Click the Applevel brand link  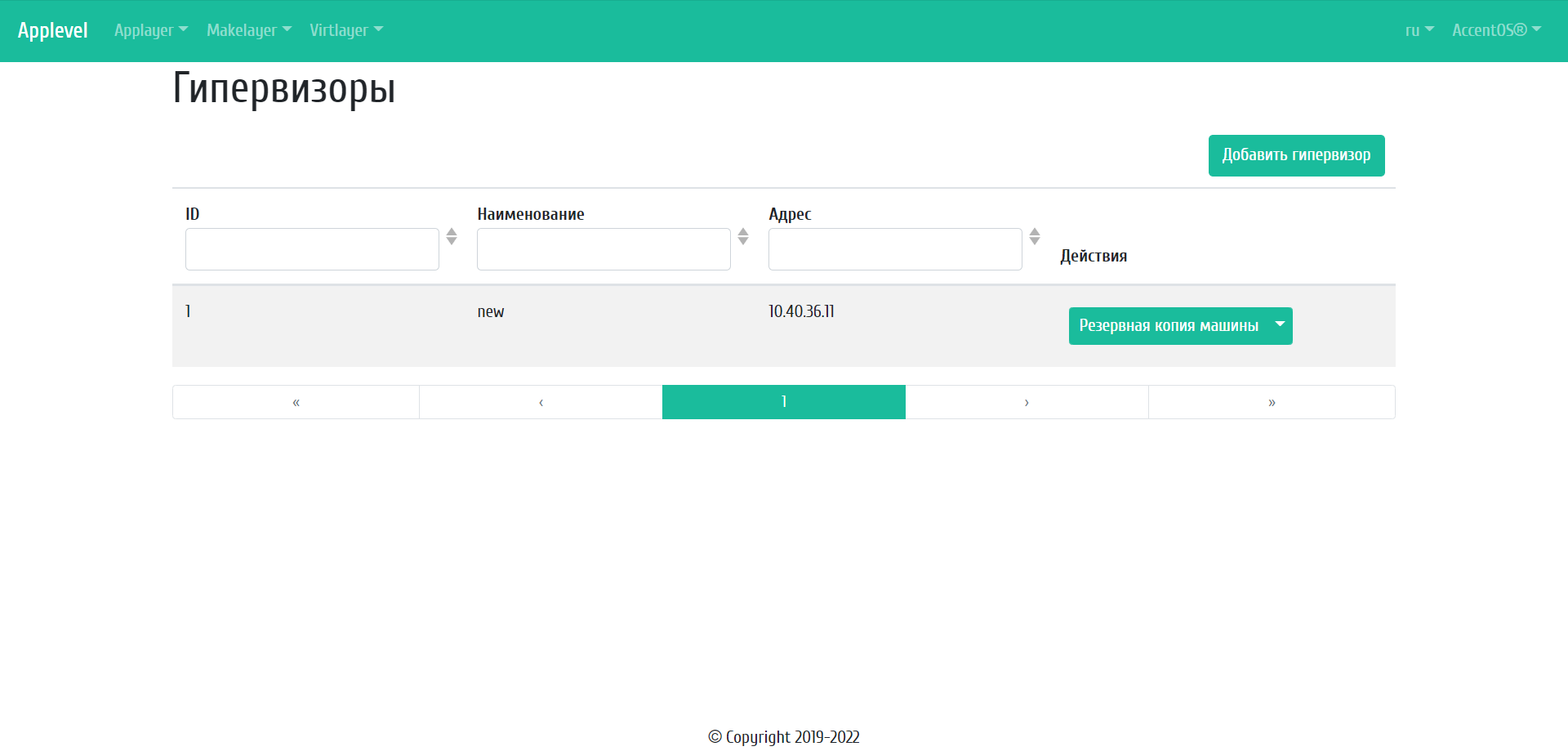click(x=53, y=30)
